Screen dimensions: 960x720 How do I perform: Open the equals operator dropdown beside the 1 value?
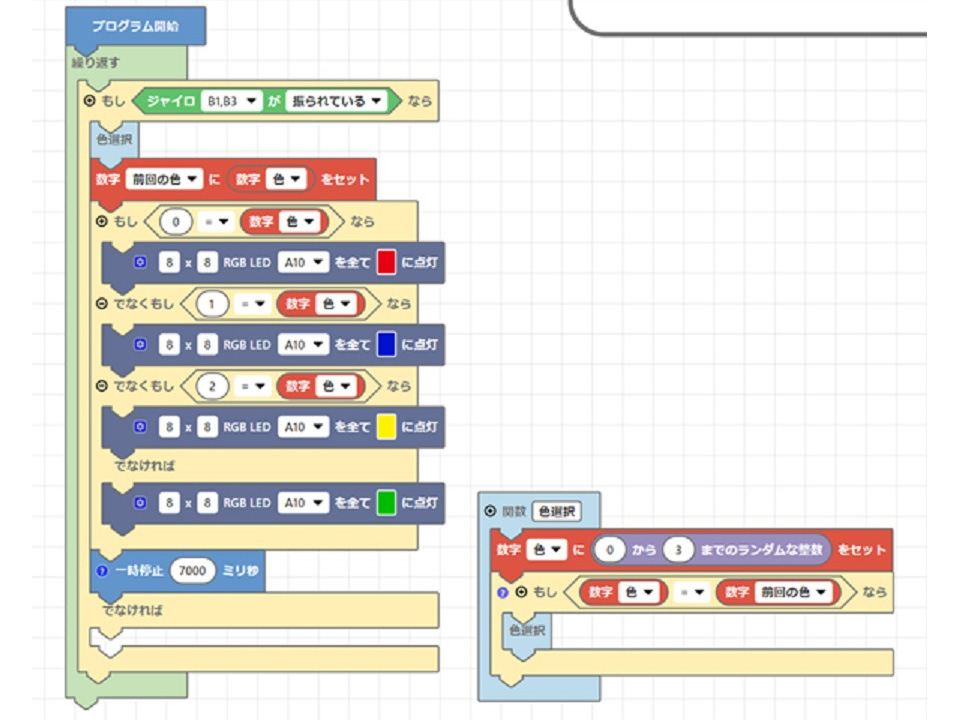(x=253, y=304)
